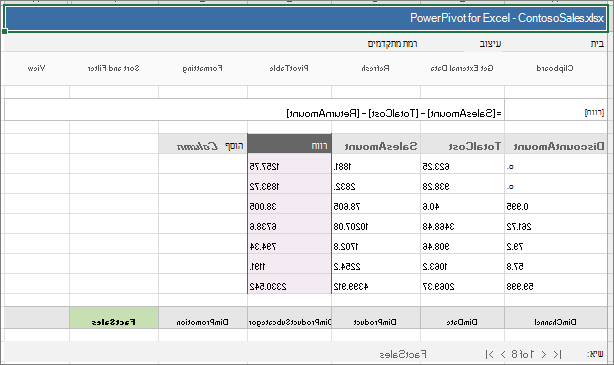
Task: Open the Sort and Filter group
Action: pyautogui.click(x=114, y=68)
